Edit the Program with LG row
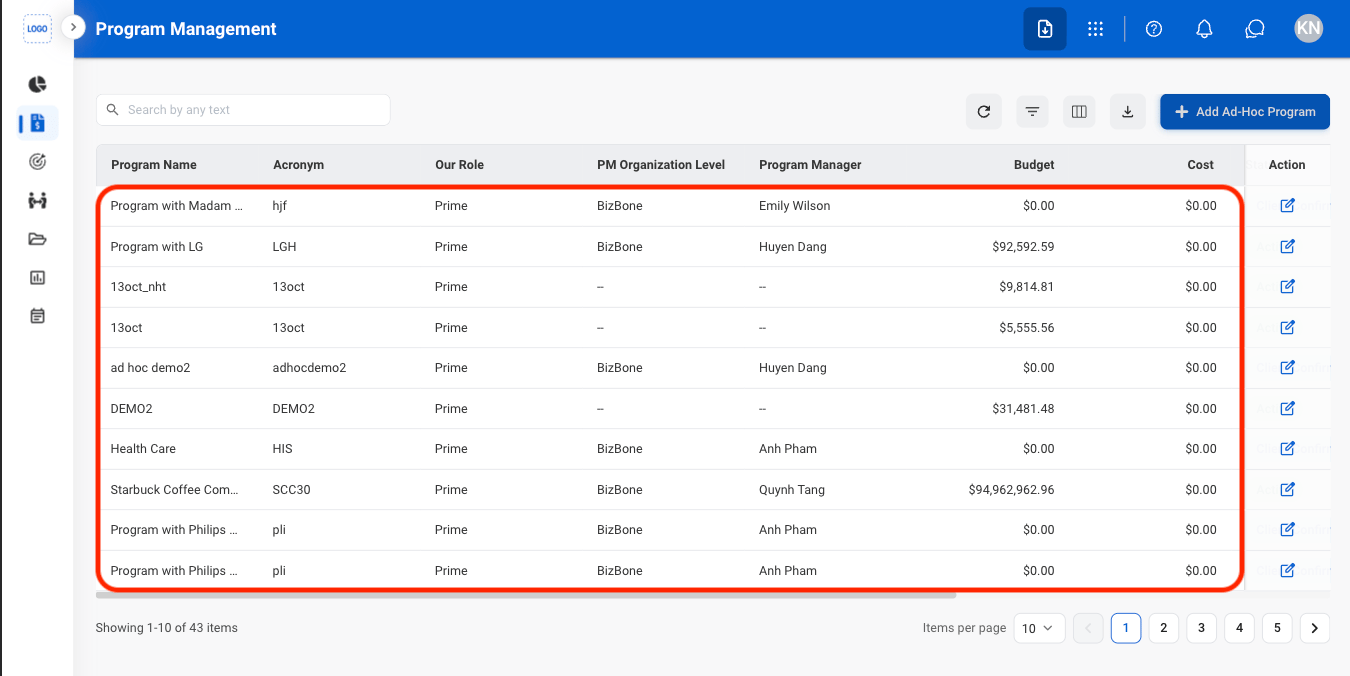This screenshot has width=1350, height=676. click(1288, 246)
